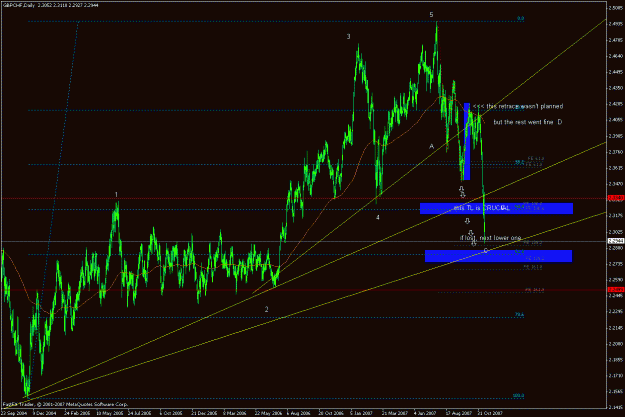Click the 9 Mar 2006 date label
The height and width of the screenshot is (417, 625).
[x=235, y=413]
